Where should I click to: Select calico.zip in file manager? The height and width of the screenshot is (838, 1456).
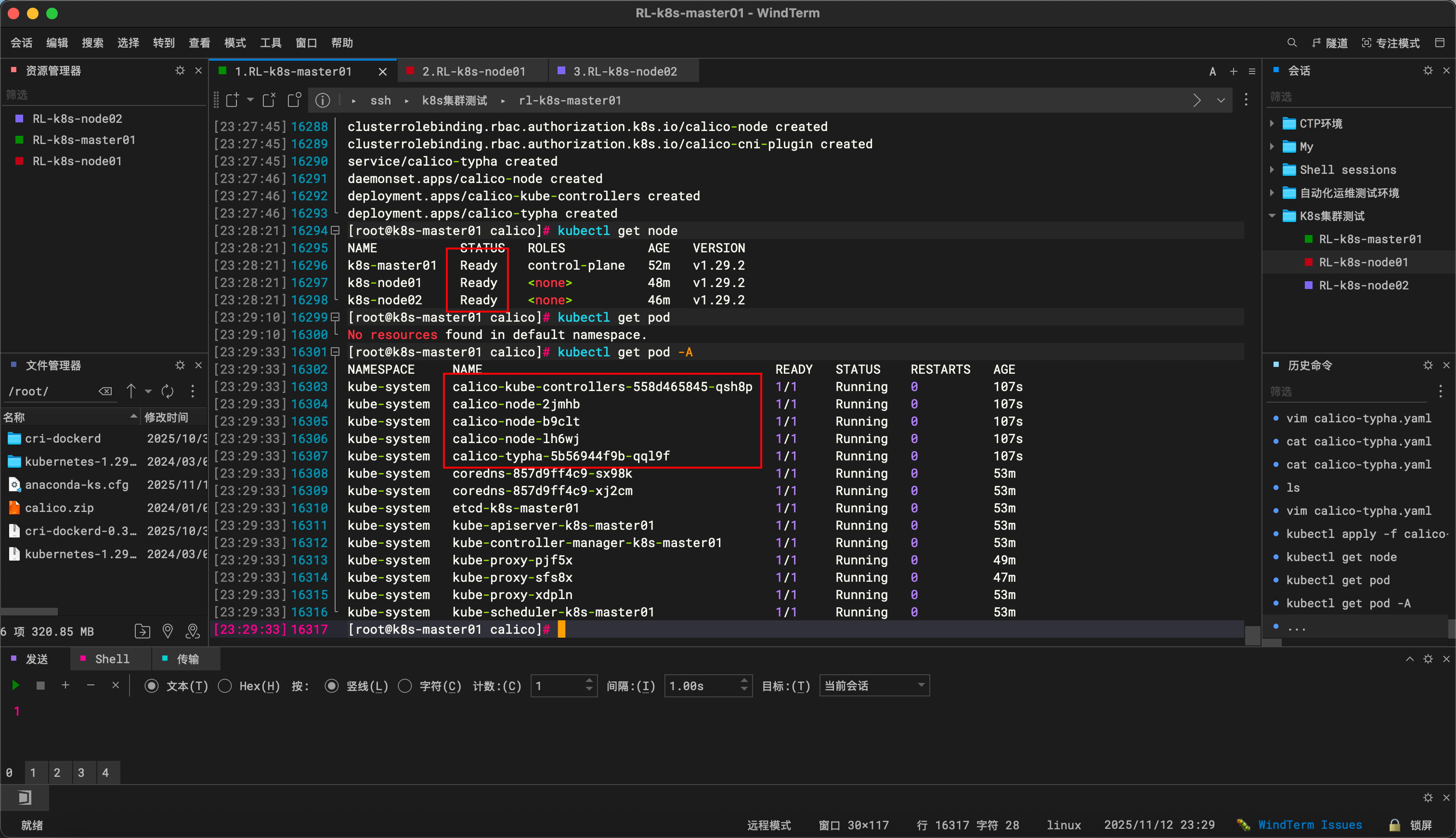click(59, 508)
